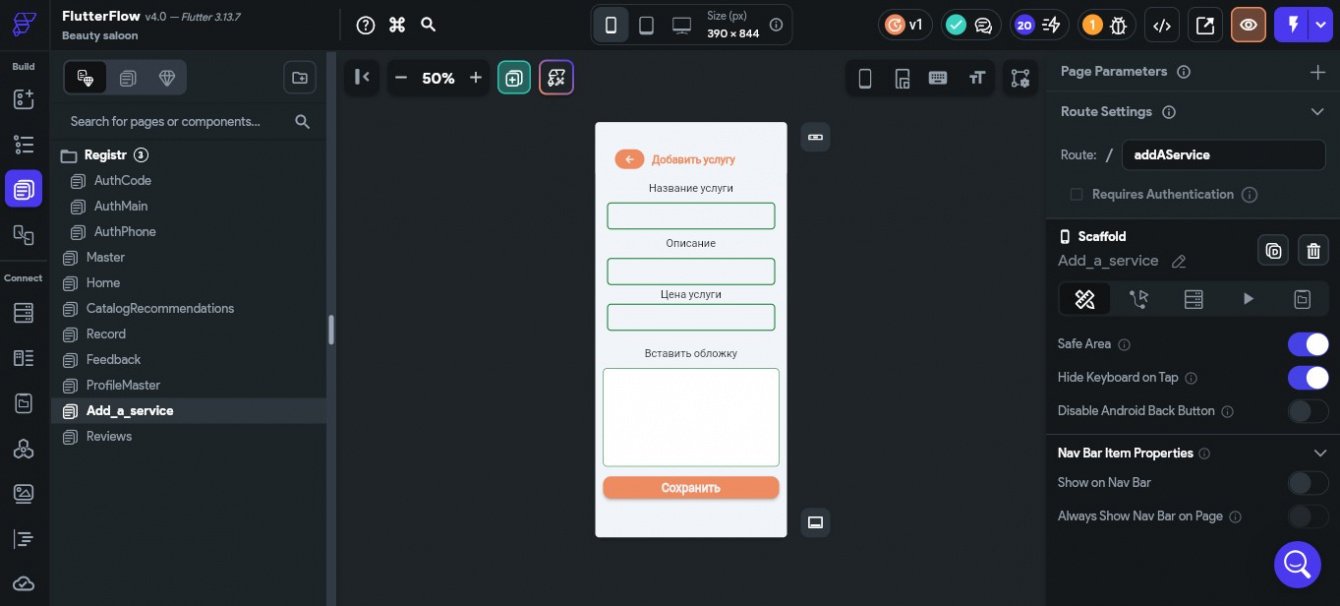
Task: Toggle Hide Keyboard on Tap switch
Action: tap(1308, 378)
